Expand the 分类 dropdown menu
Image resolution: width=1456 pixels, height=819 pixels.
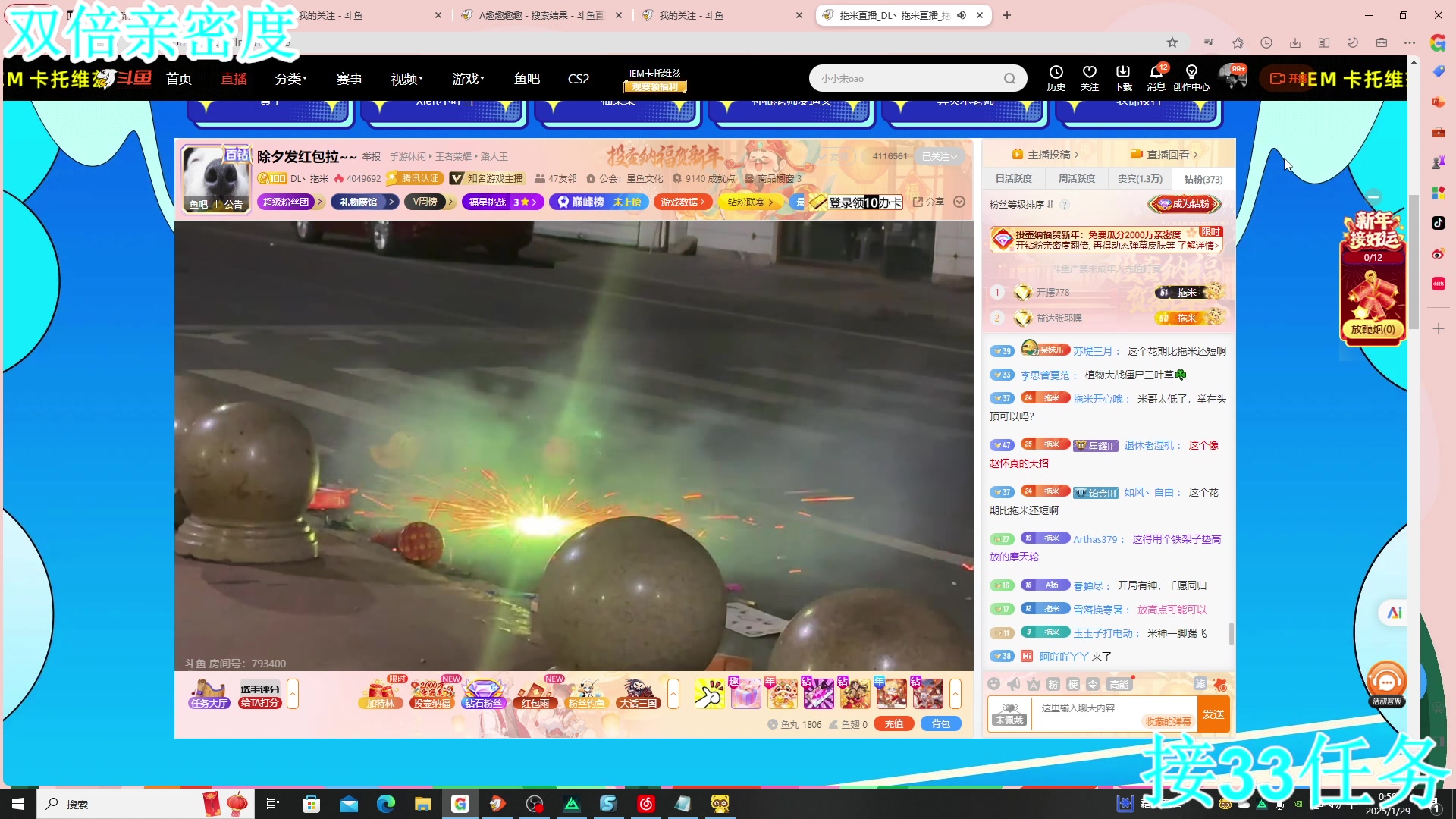[291, 79]
